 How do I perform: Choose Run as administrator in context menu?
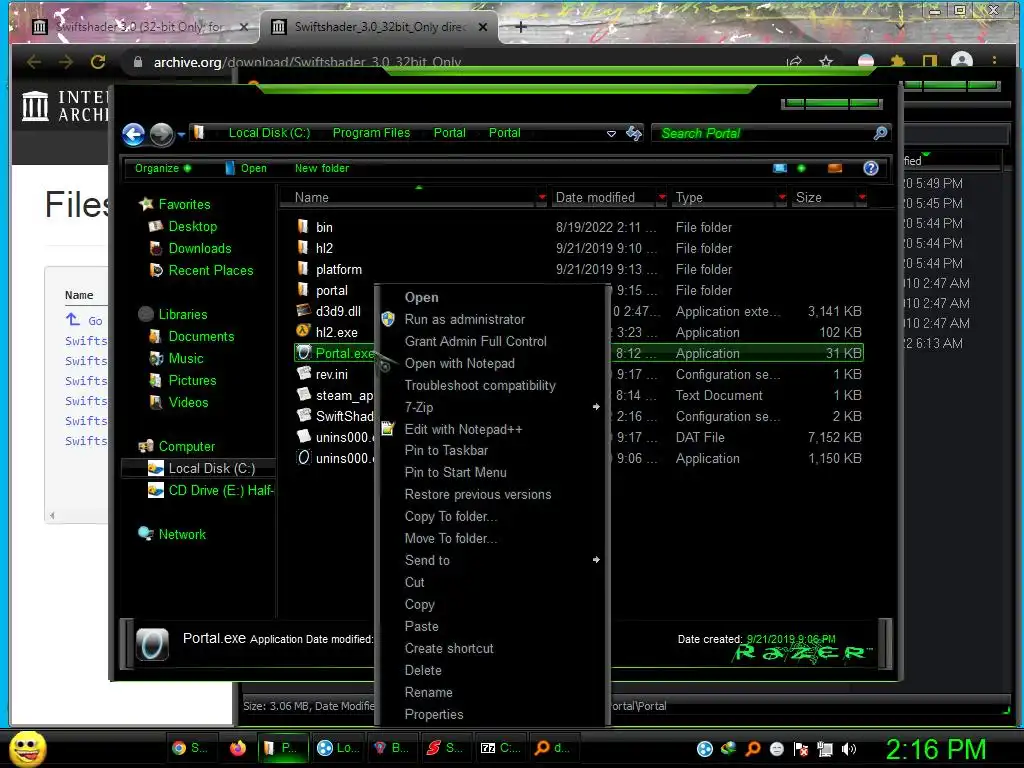pyautogui.click(x=464, y=319)
